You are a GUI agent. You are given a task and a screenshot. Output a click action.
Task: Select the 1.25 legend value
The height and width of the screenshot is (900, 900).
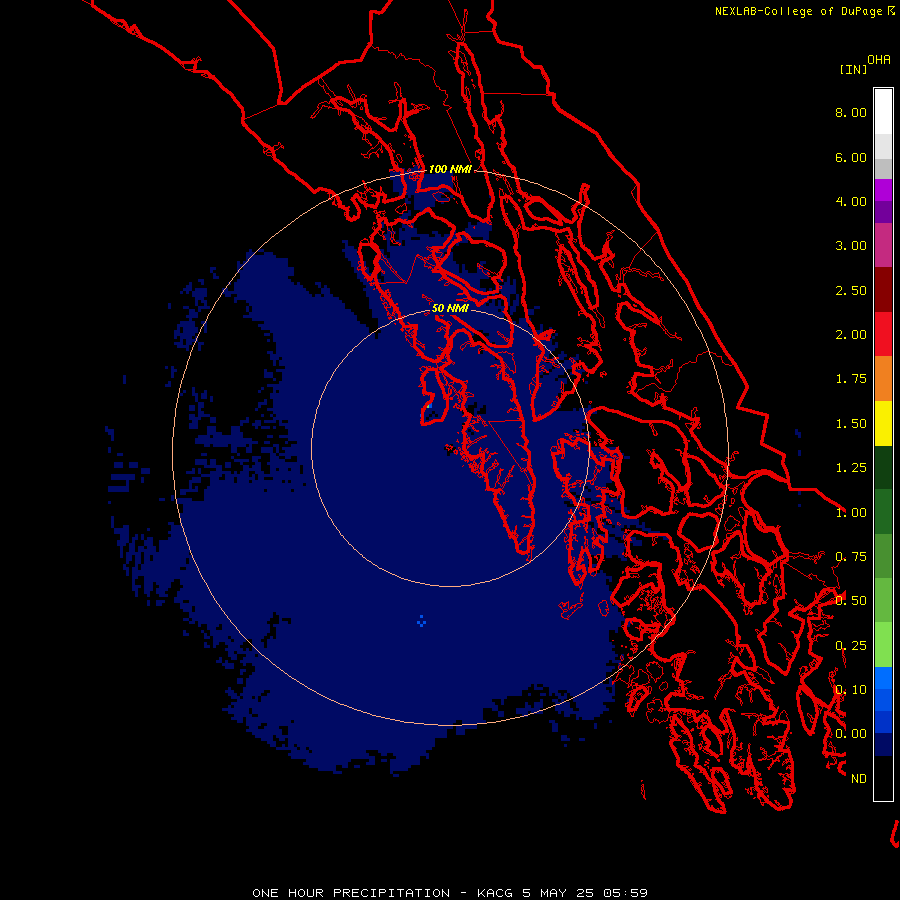851,468
